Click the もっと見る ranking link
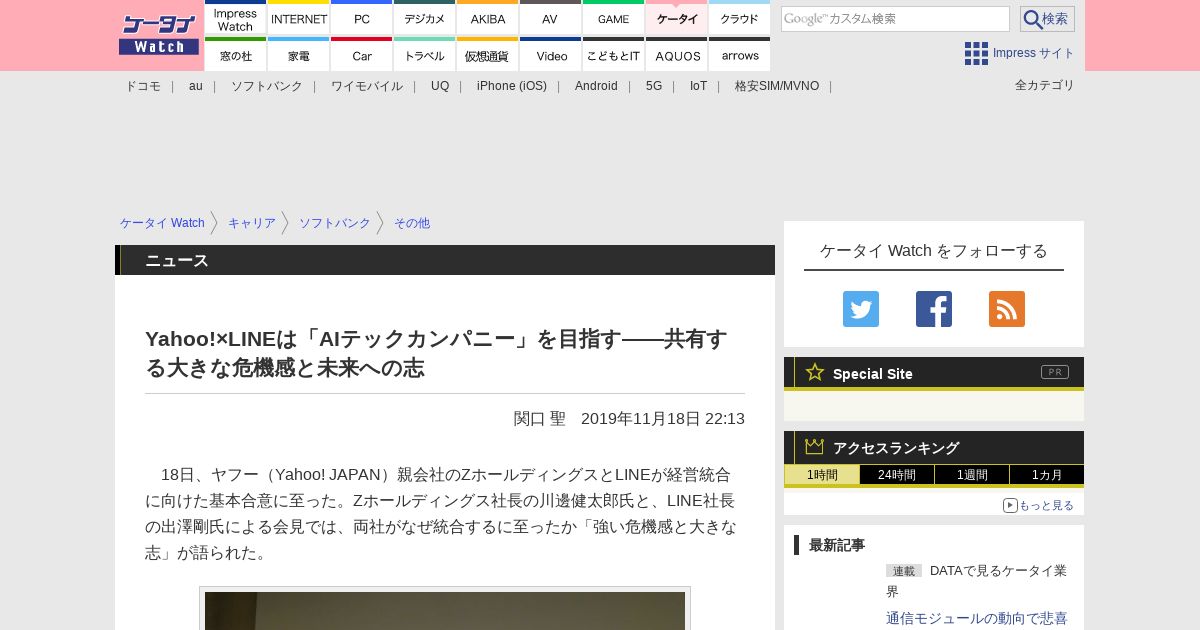Image resolution: width=1200 pixels, height=630 pixels. (x=1039, y=505)
